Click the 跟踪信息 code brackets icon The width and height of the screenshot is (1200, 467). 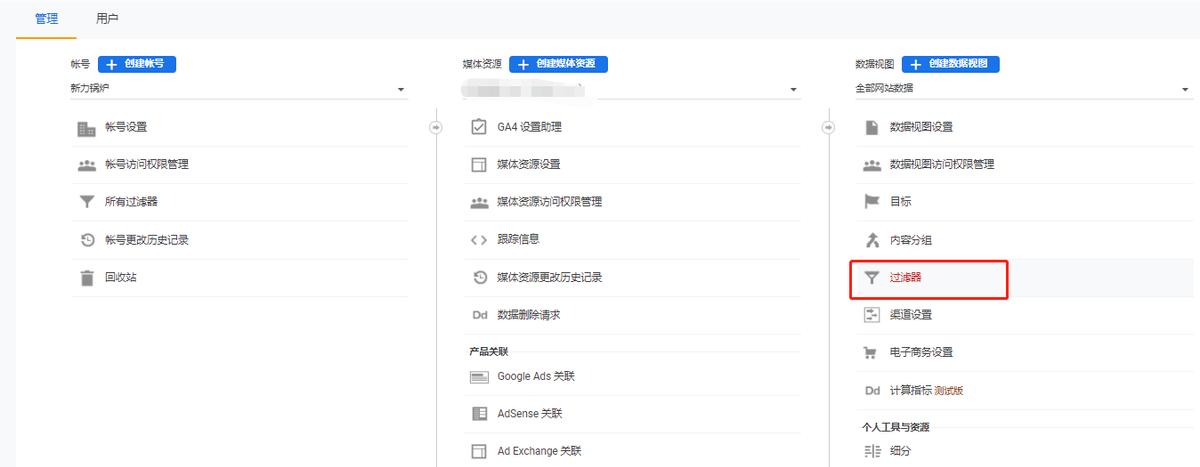pyautogui.click(x=479, y=240)
